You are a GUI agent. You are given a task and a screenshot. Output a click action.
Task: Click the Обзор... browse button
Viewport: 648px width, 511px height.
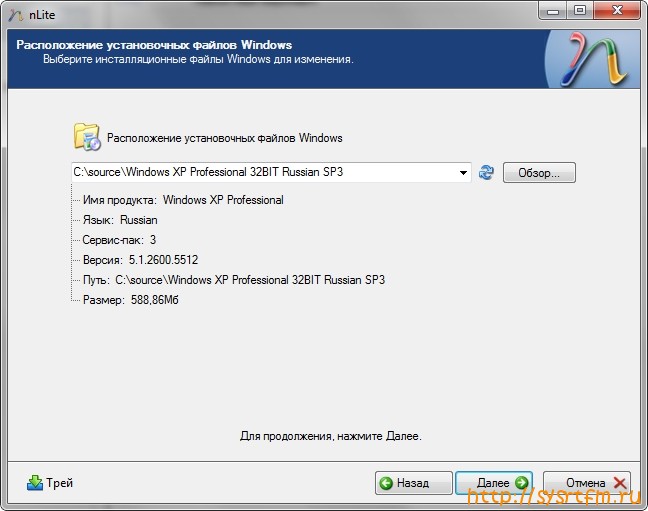pyautogui.click(x=539, y=172)
